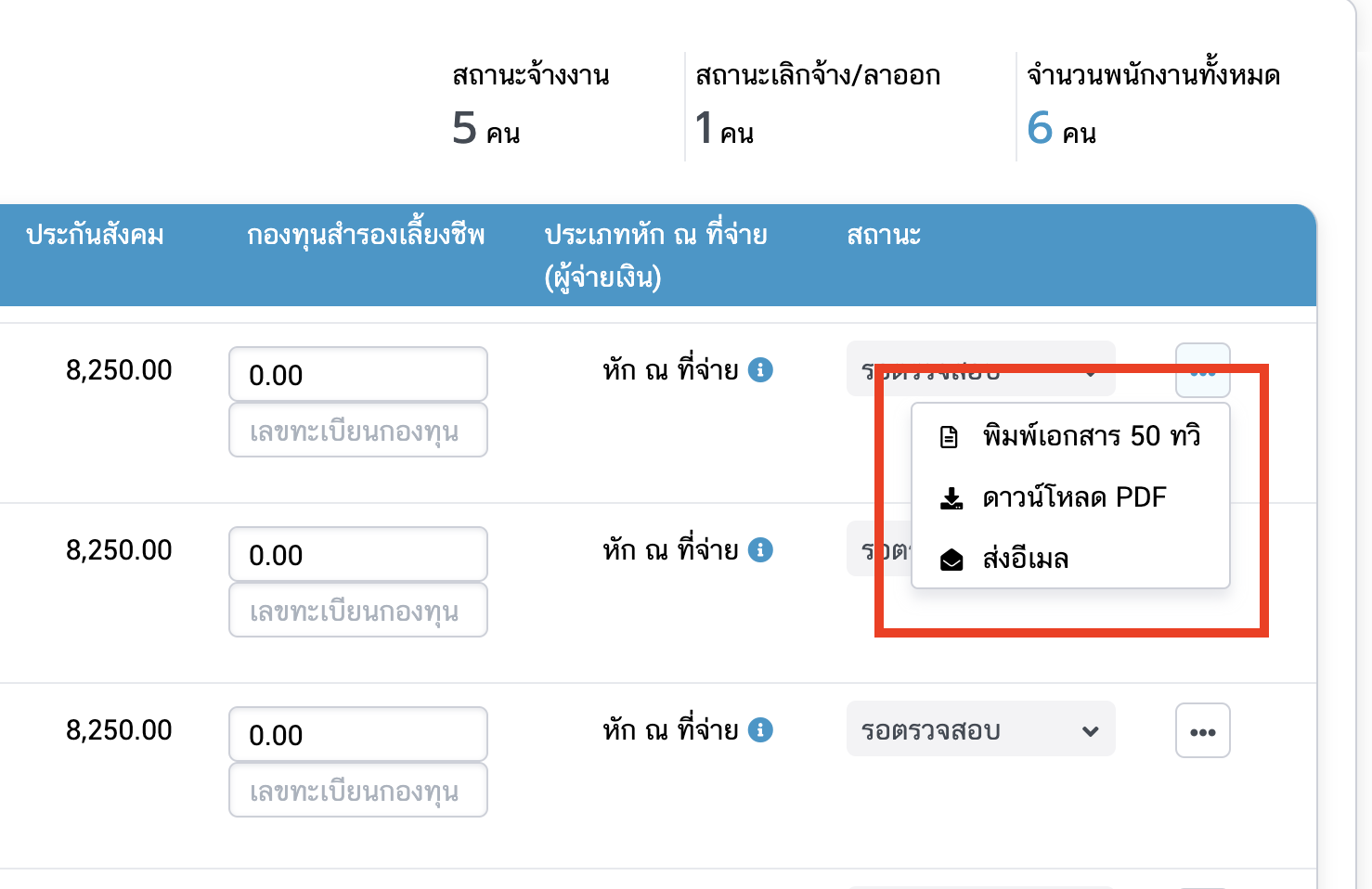Click info icon in second row's withholding cell
Viewport: 1372px width, 889px height.
tap(760, 550)
